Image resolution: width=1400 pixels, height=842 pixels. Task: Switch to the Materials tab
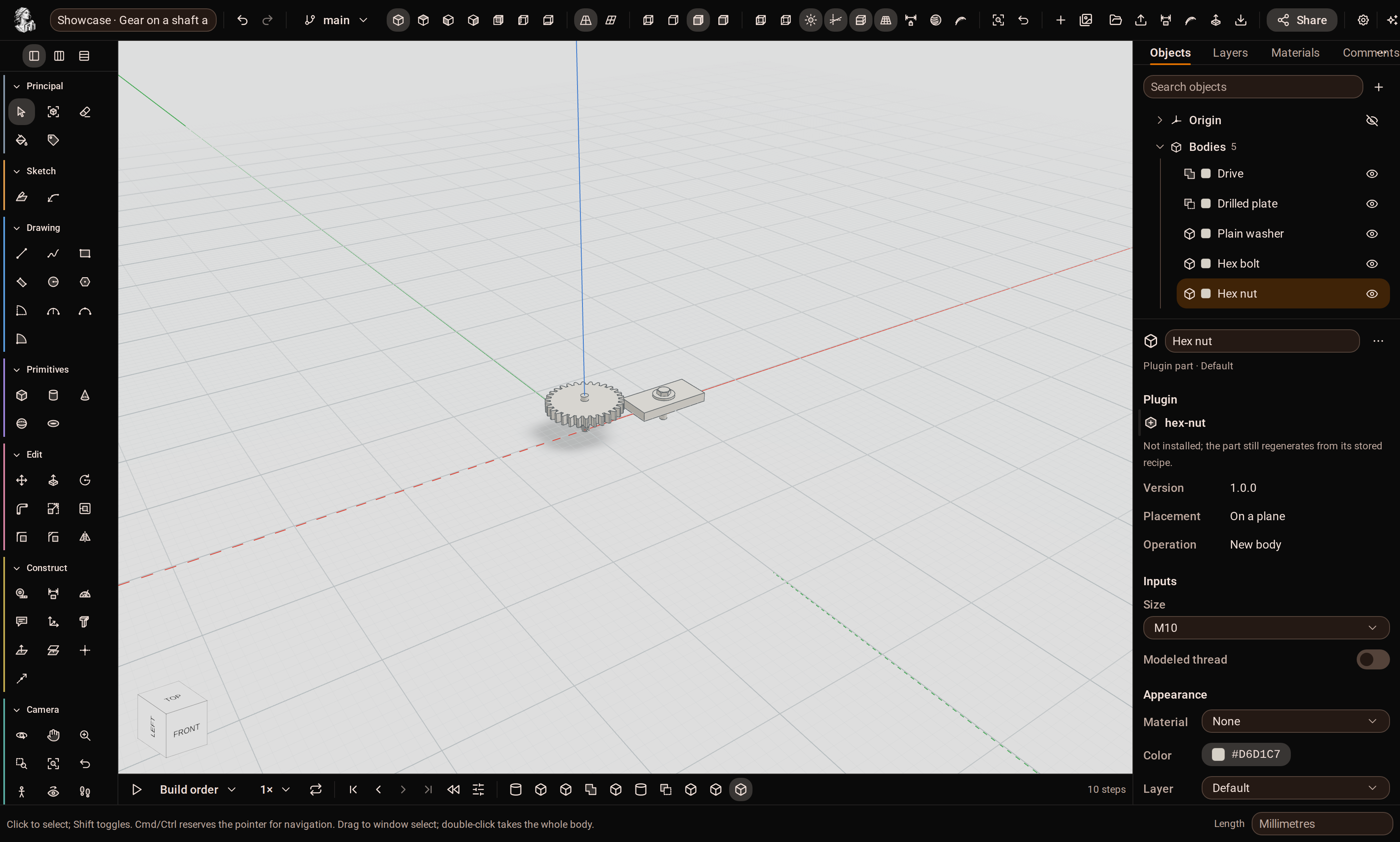pos(1295,53)
